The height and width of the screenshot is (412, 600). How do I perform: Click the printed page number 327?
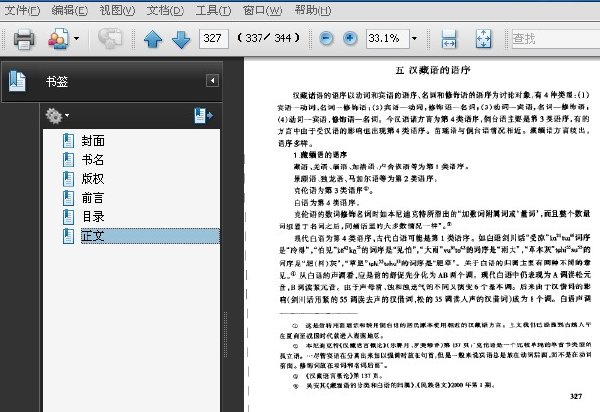pos(576,396)
